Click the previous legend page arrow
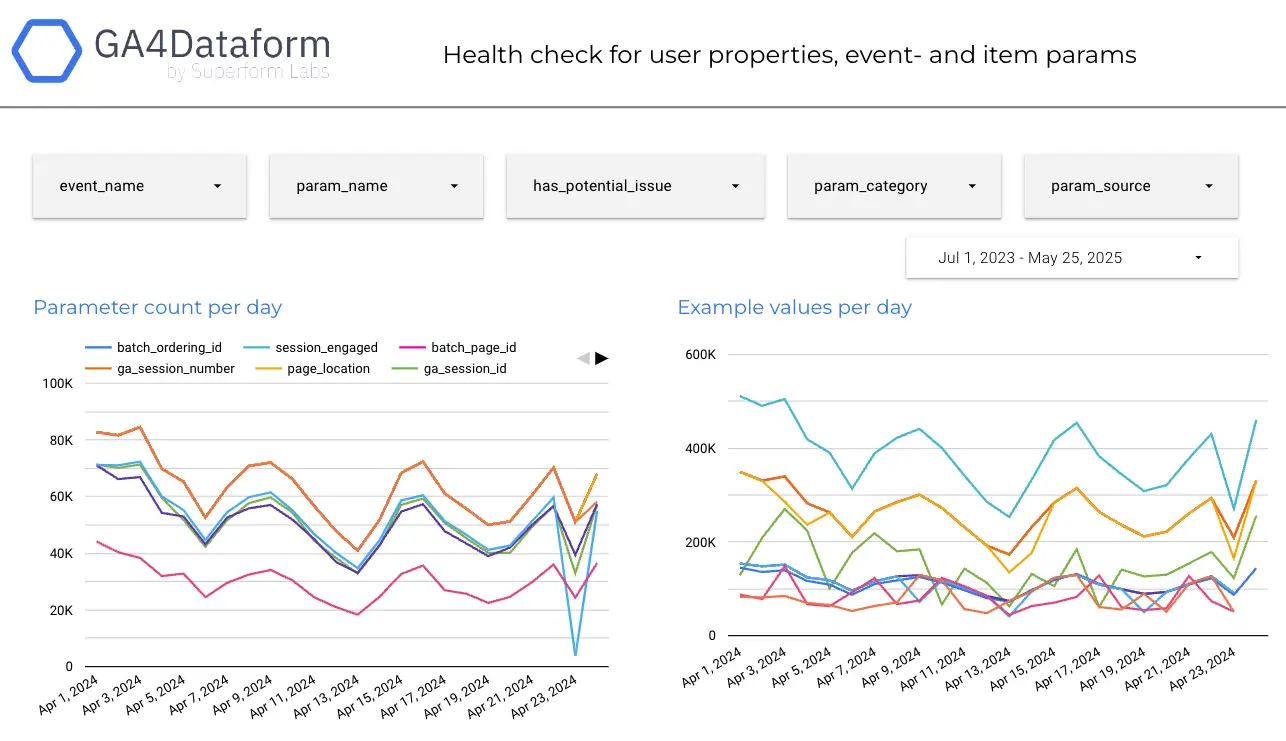The width and height of the screenshot is (1286, 741). (583, 358)
